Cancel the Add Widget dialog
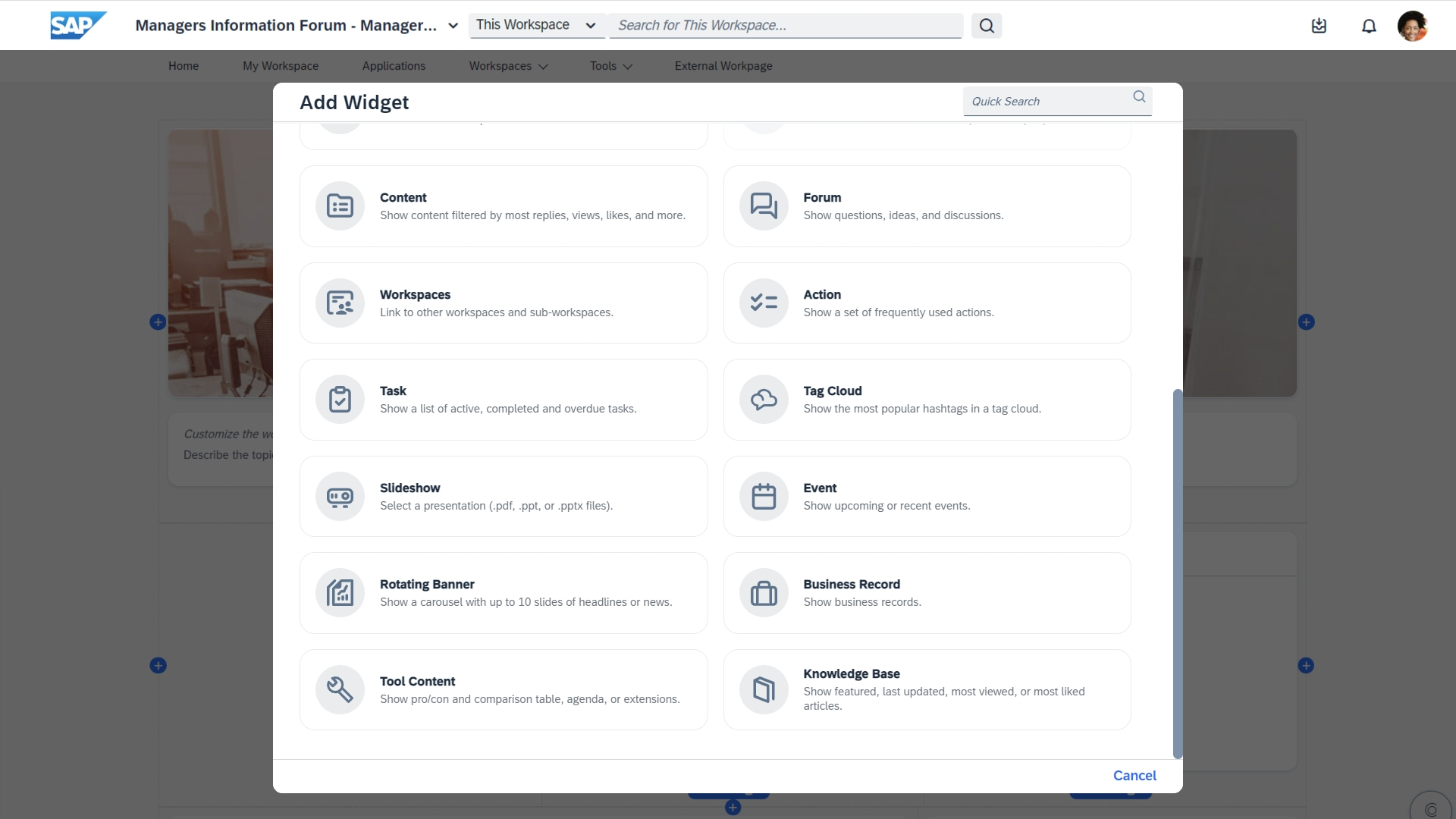Viewport: 1456px width, 819px height. (x=1134, y=775)
